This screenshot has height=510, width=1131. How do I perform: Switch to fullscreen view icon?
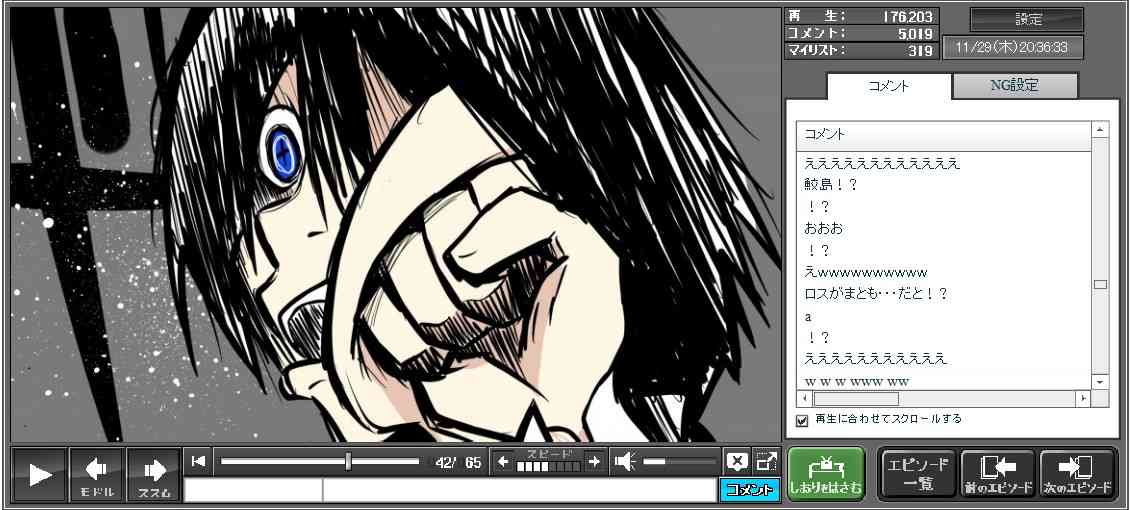point(767,461)
